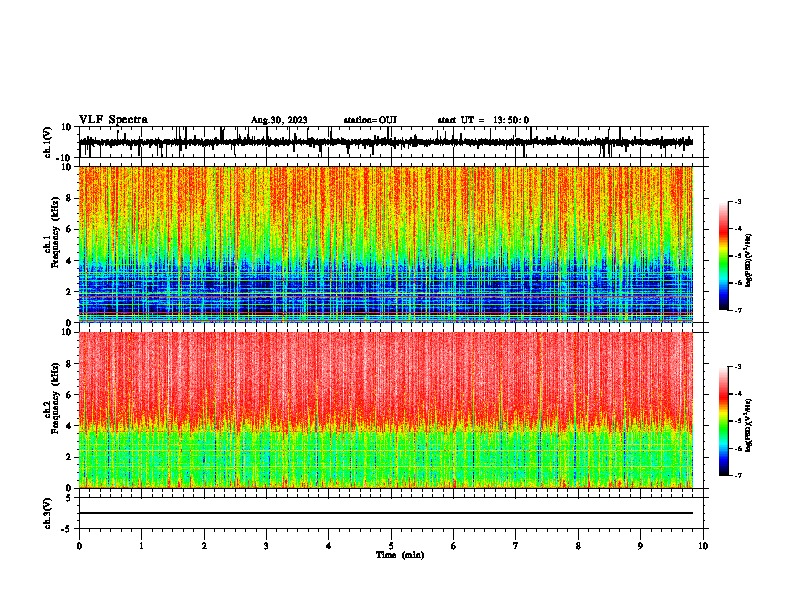Click the "start UT = 13:50: 0" header text
Viewport: 792px width, 612px height.
[x=483, y=120]
